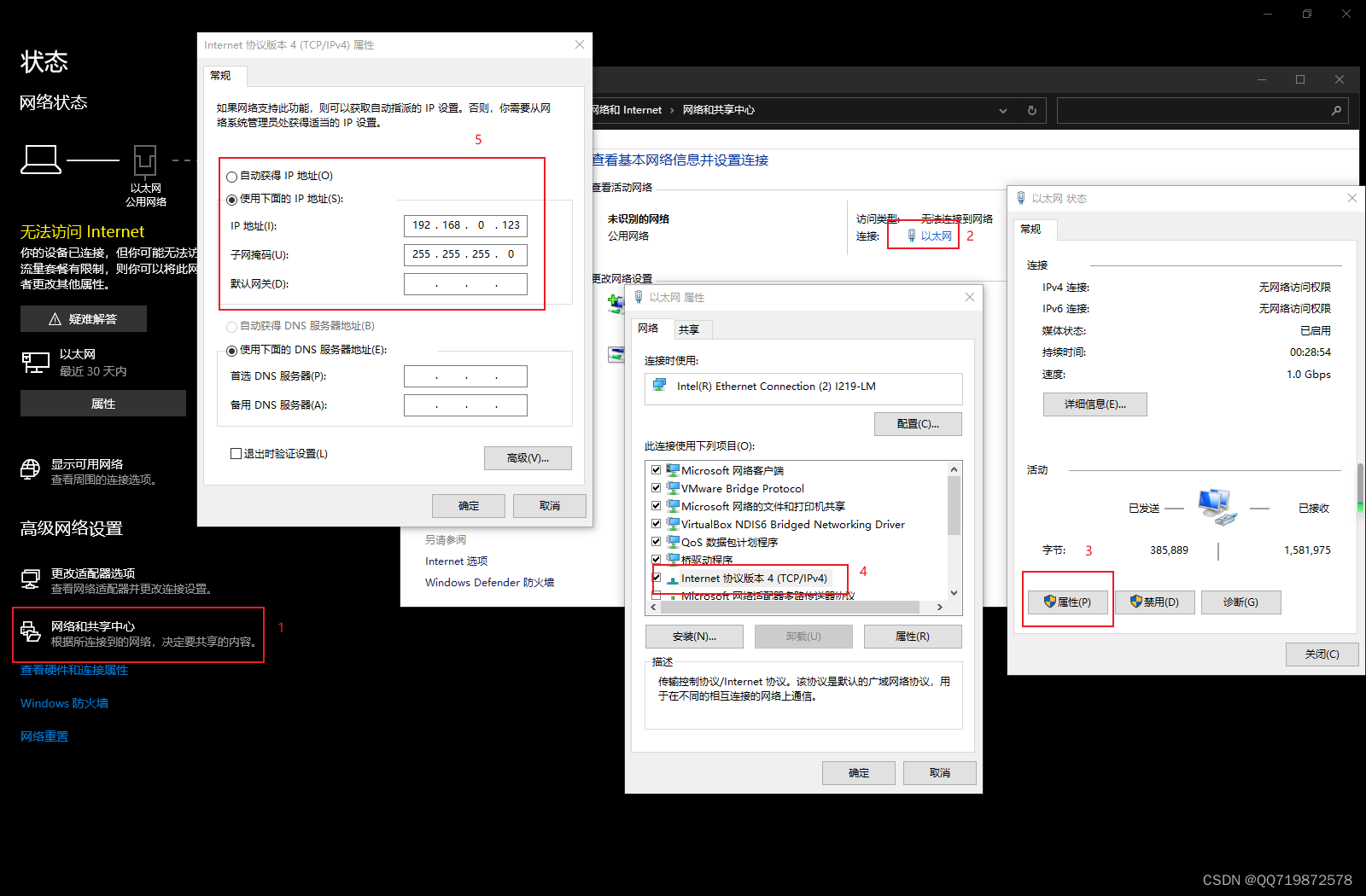Click 疑难解答 button in network status

coord(84,319)
